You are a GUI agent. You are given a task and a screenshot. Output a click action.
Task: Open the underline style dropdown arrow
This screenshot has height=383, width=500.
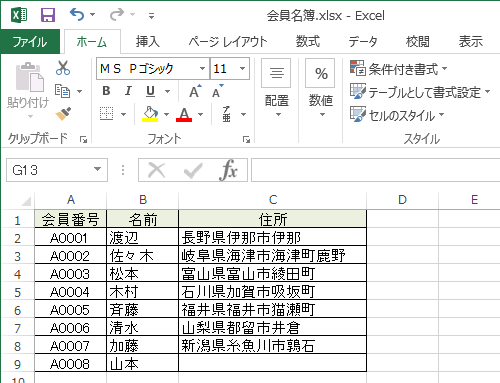168,91
